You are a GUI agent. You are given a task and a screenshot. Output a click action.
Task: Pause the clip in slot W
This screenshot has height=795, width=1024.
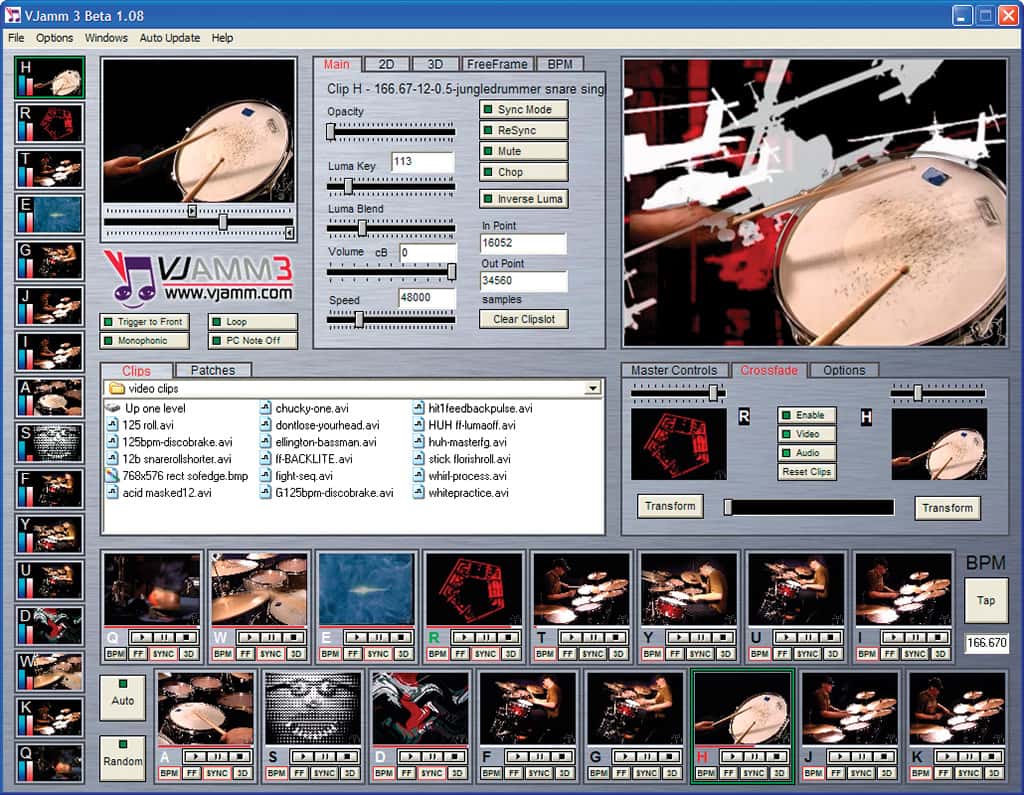tap(271, 637)
